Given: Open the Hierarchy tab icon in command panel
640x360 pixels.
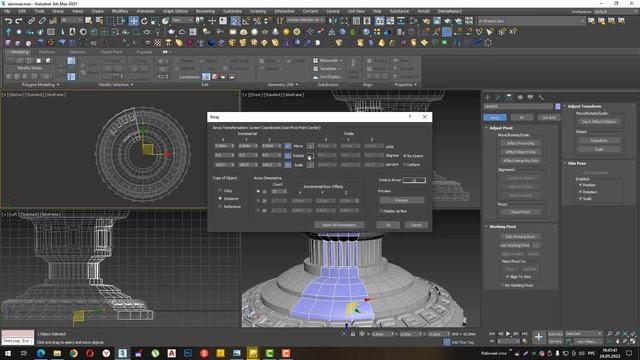Looking at the screenshot, I should (x=509, y=97).
